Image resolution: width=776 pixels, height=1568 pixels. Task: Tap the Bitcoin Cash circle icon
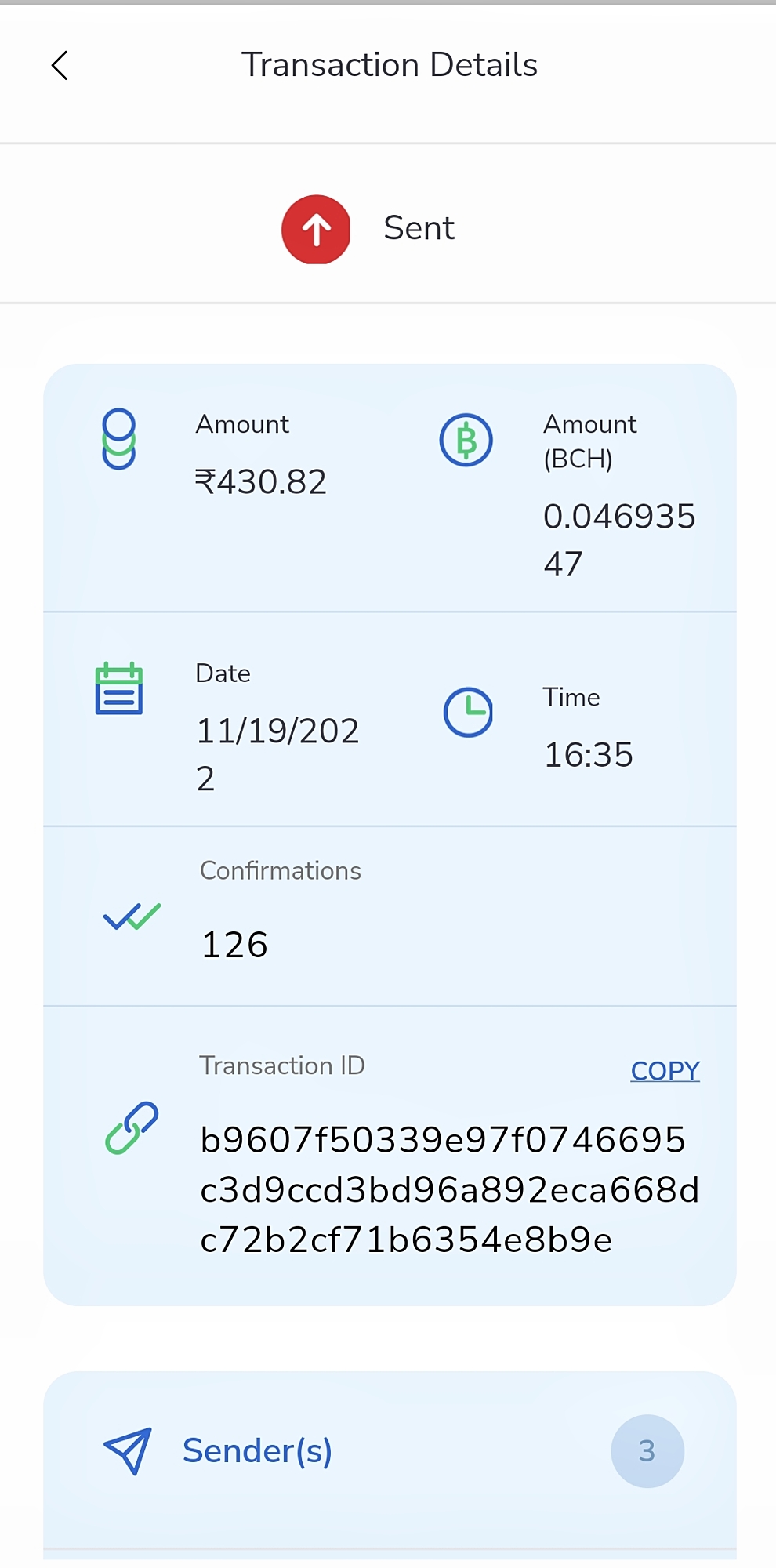tap(466, 440)
